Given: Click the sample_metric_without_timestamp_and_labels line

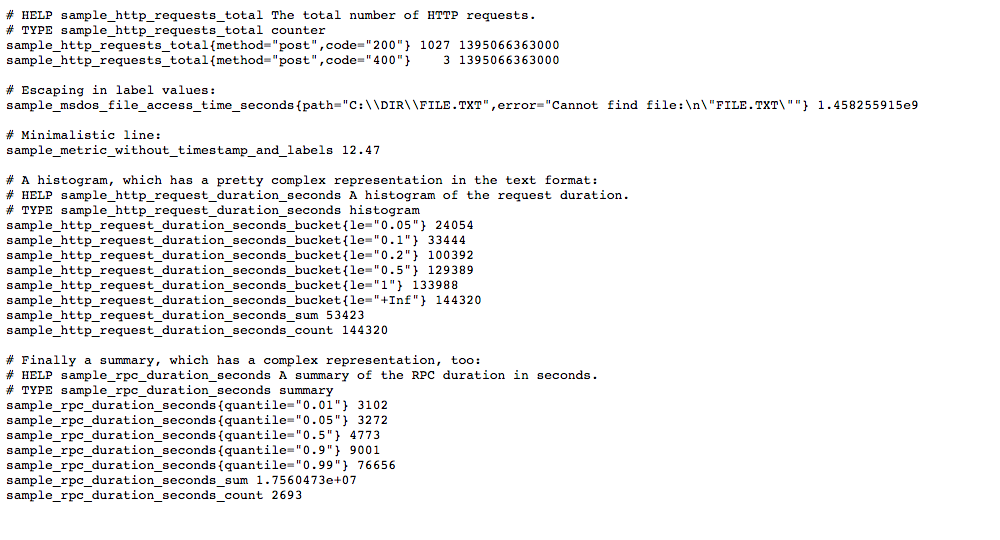Looking at the screenshot, I should point(193,150).
